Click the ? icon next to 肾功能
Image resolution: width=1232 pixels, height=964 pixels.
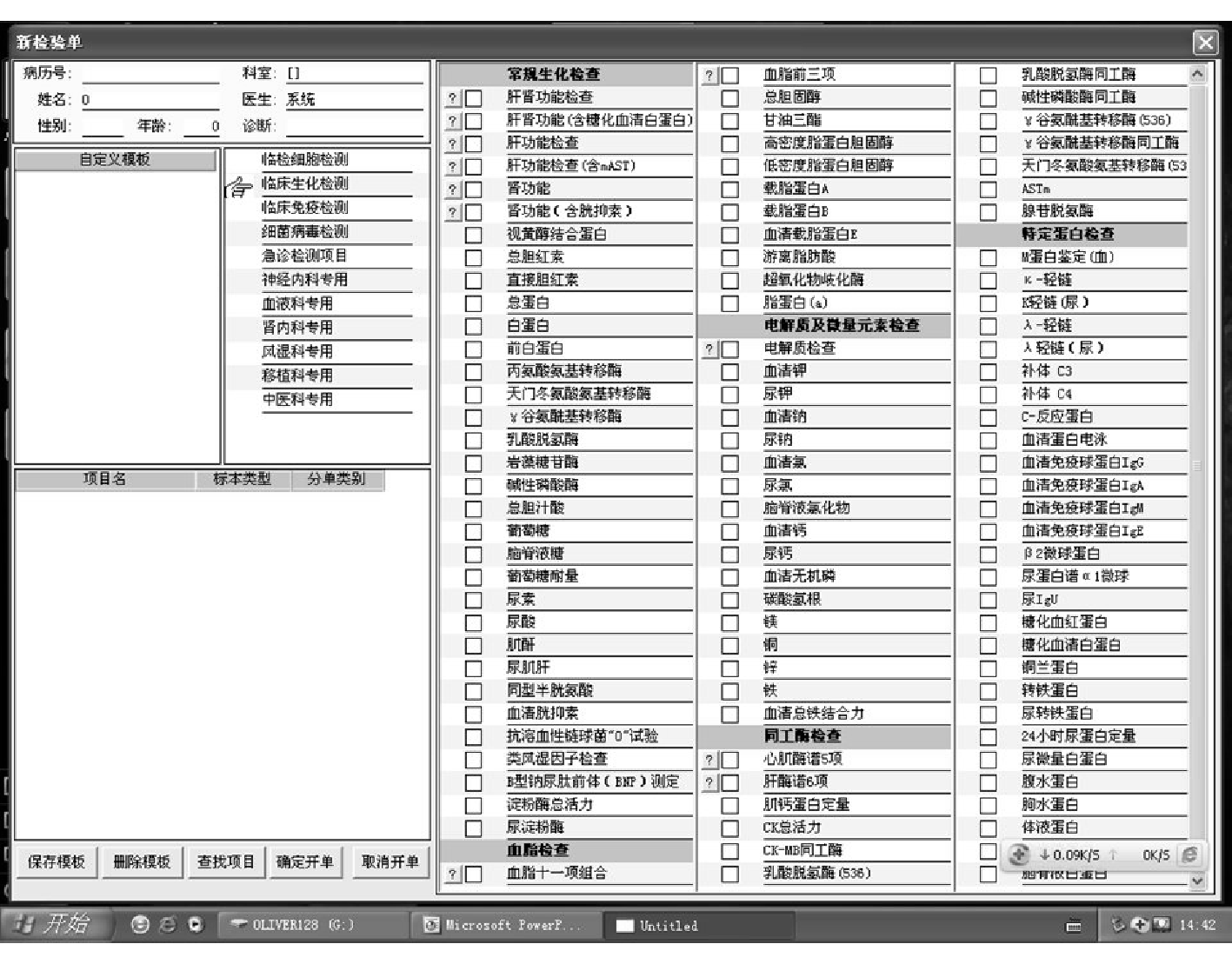(x=452, y=189)
